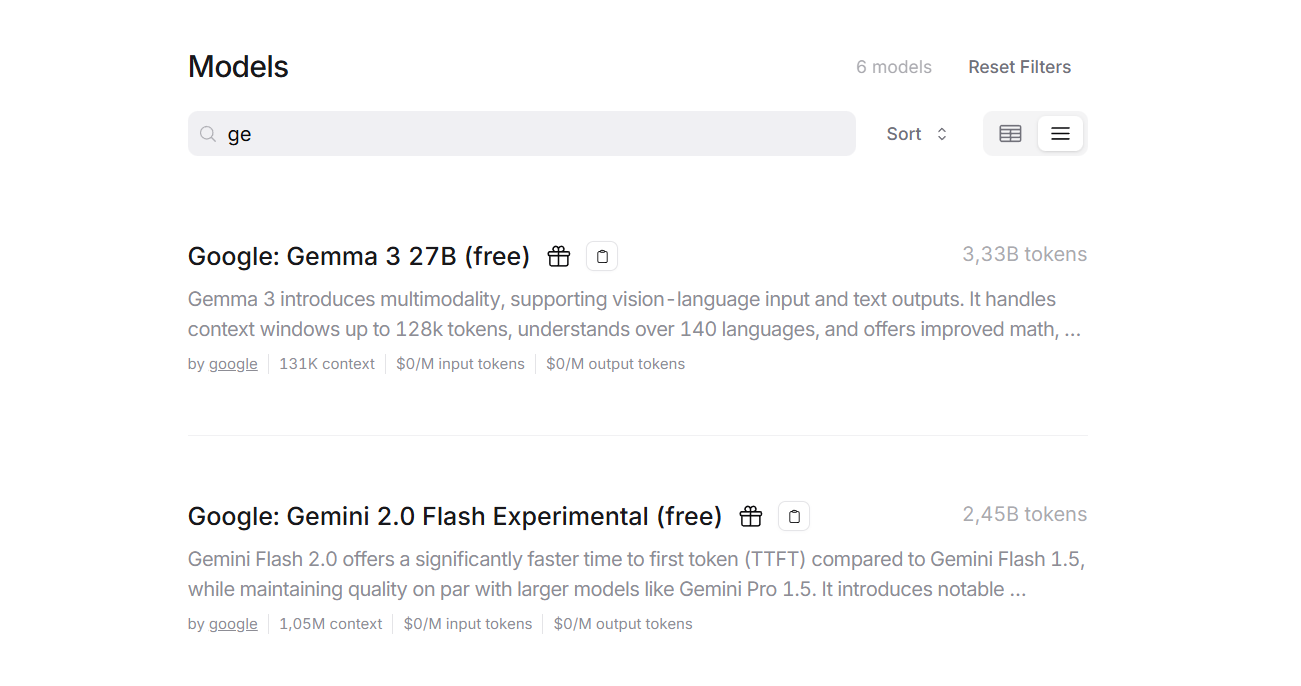
Task: Click the gift icon beside Gemma 3 27B
Action: click(559, 257)
